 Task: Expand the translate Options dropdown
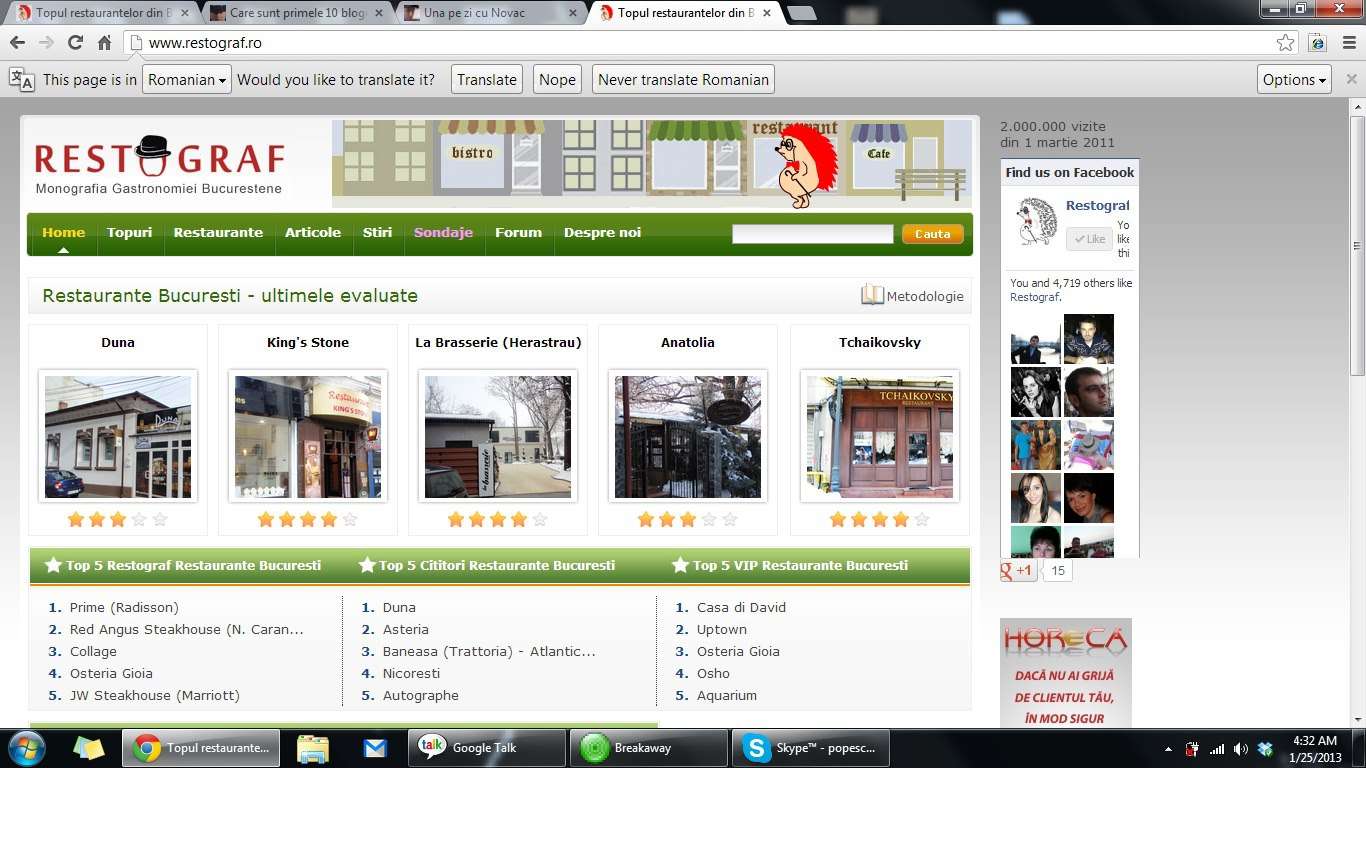[1294, 80]
